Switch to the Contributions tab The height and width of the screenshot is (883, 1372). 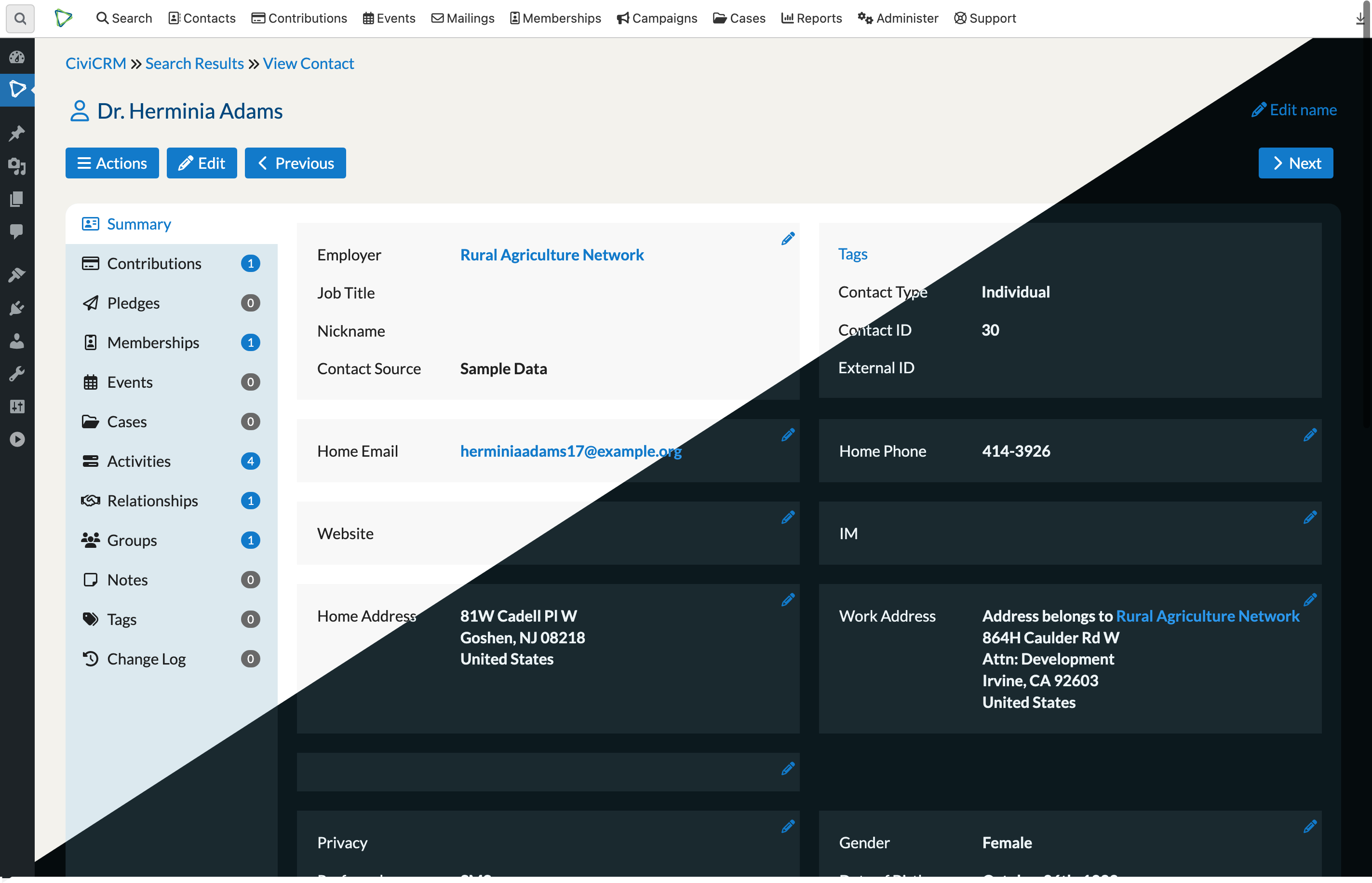pyautogui.click(x=171, y=264)
